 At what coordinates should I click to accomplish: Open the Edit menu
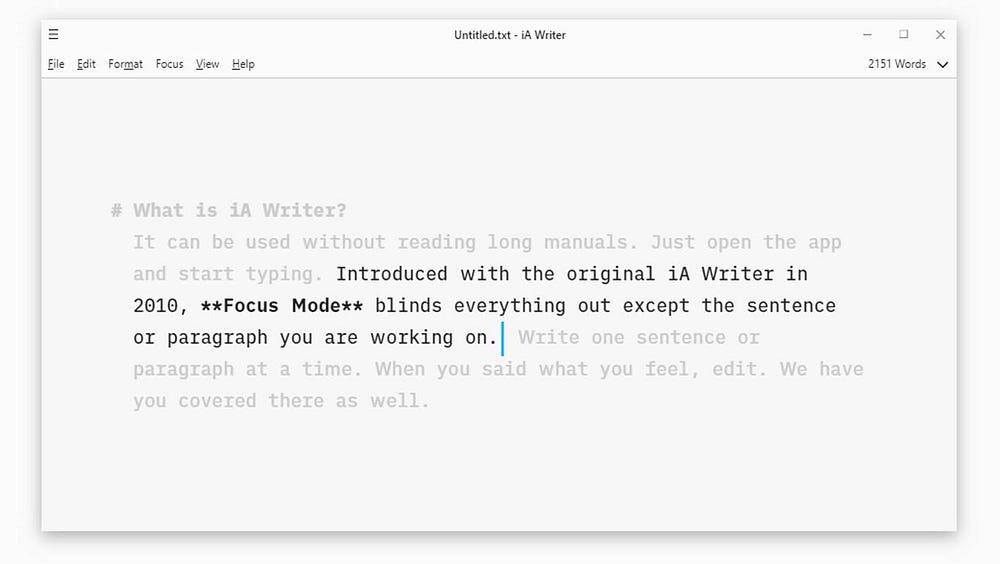[x=87, y=64]
